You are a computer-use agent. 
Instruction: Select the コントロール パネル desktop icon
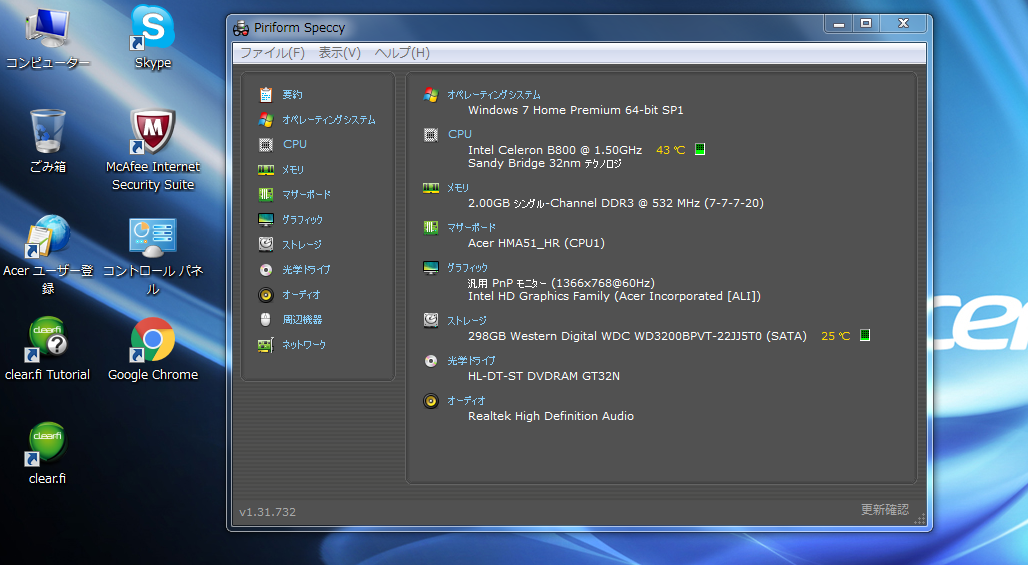[153, 237]
